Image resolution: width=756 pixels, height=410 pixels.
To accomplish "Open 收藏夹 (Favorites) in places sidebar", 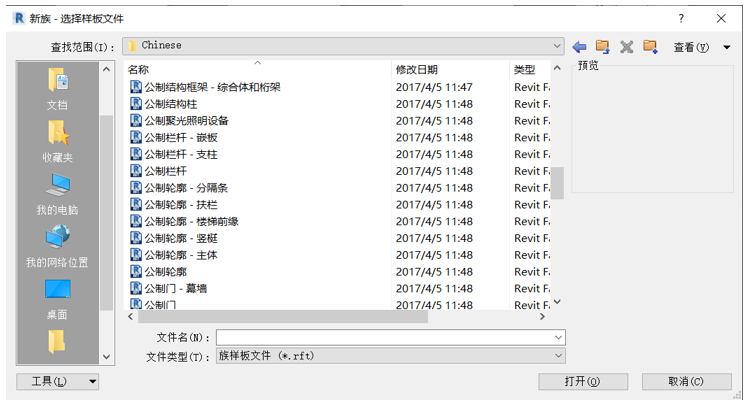I will (57, 140).
